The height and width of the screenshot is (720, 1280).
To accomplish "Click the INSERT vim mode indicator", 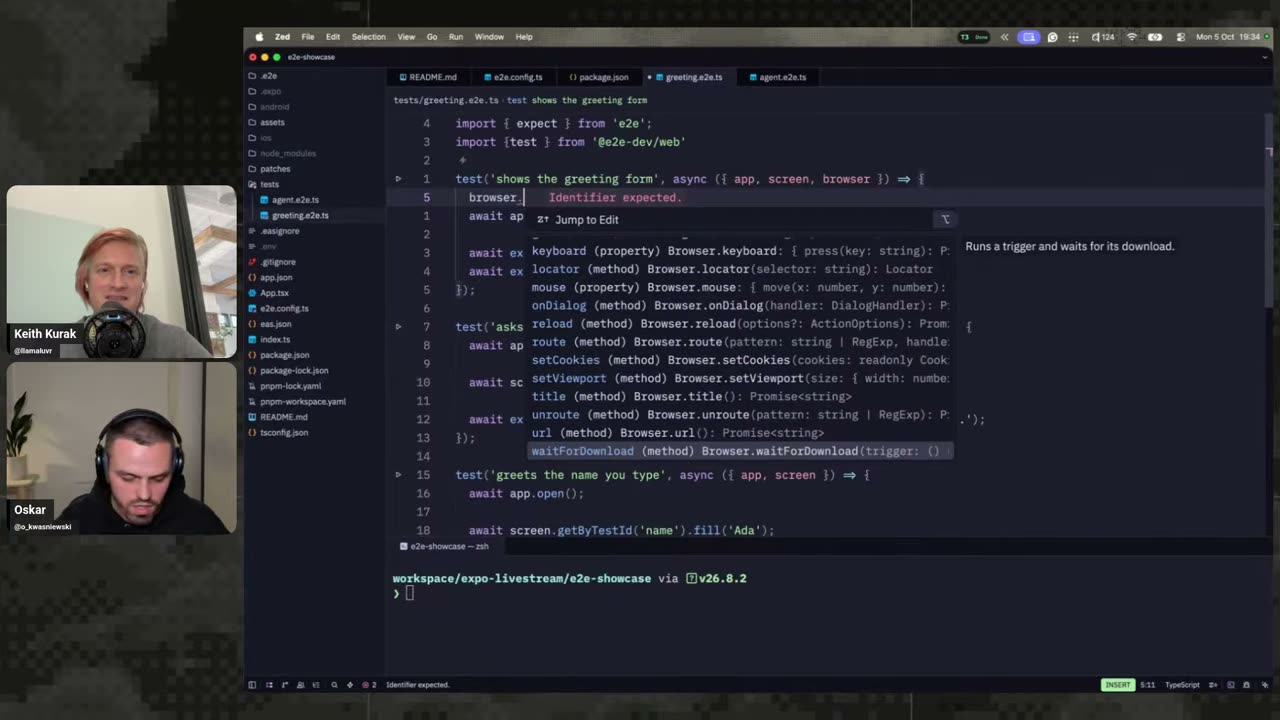I will [x=1117, y=685].
